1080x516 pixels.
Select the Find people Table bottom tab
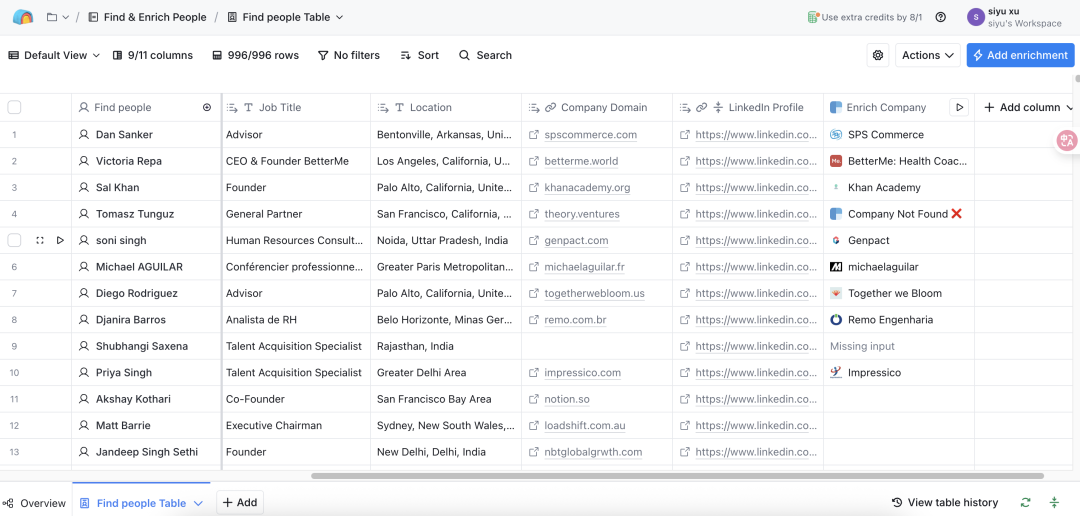coord(140,503)
